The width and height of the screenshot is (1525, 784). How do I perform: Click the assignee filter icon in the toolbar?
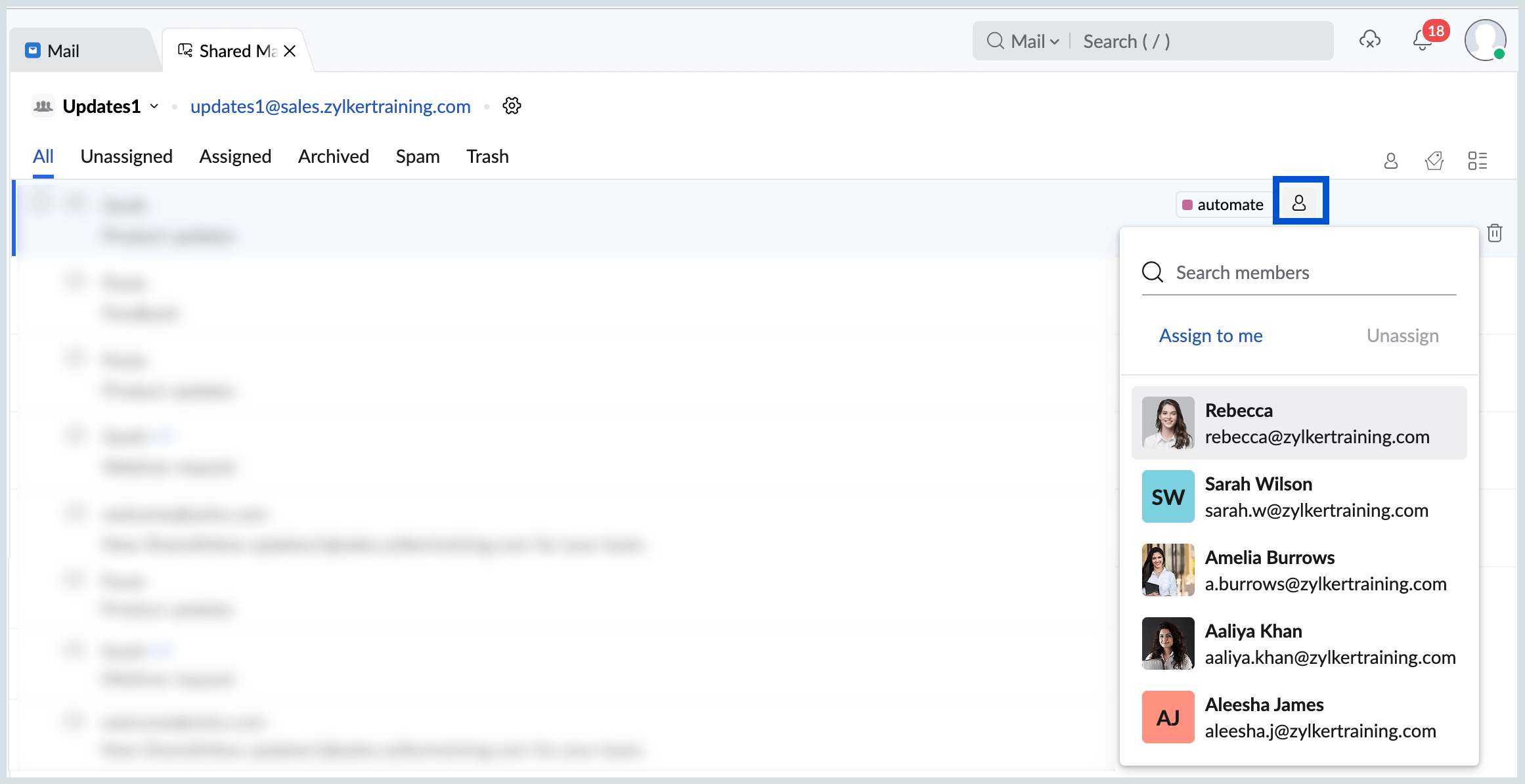click(x=1390, y=161)
